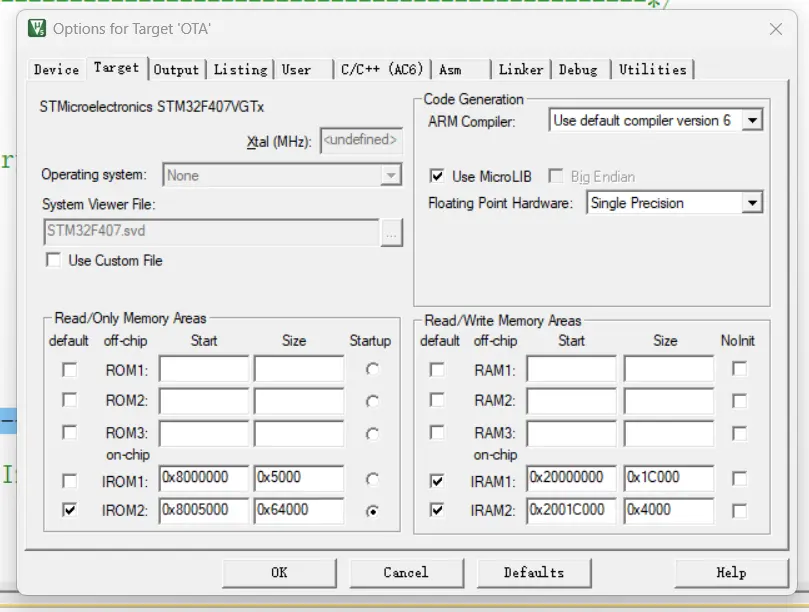
Task: Restore settings with Defaults button
Action: pos(534,573)
